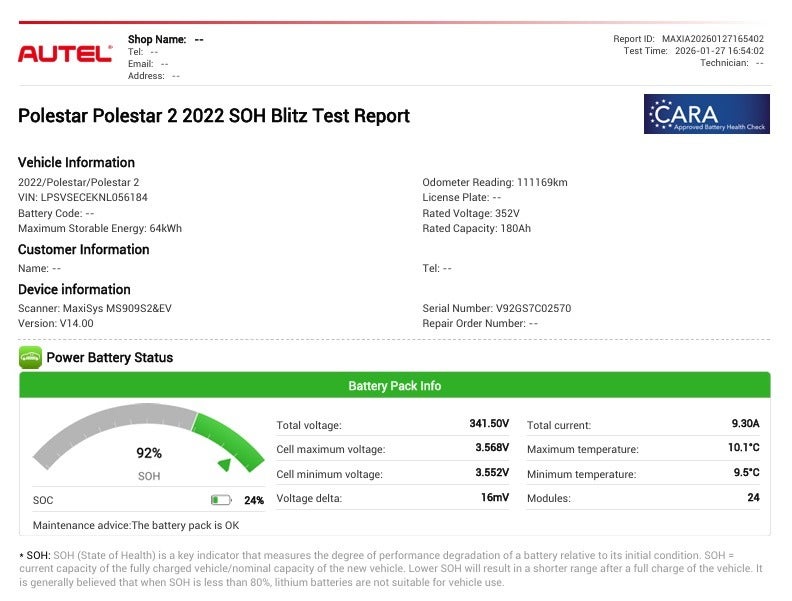Viewport: 792px width, 601px height.
Task: Click the Voltage delta value 16mV
Action: click(x=494, y=497)
